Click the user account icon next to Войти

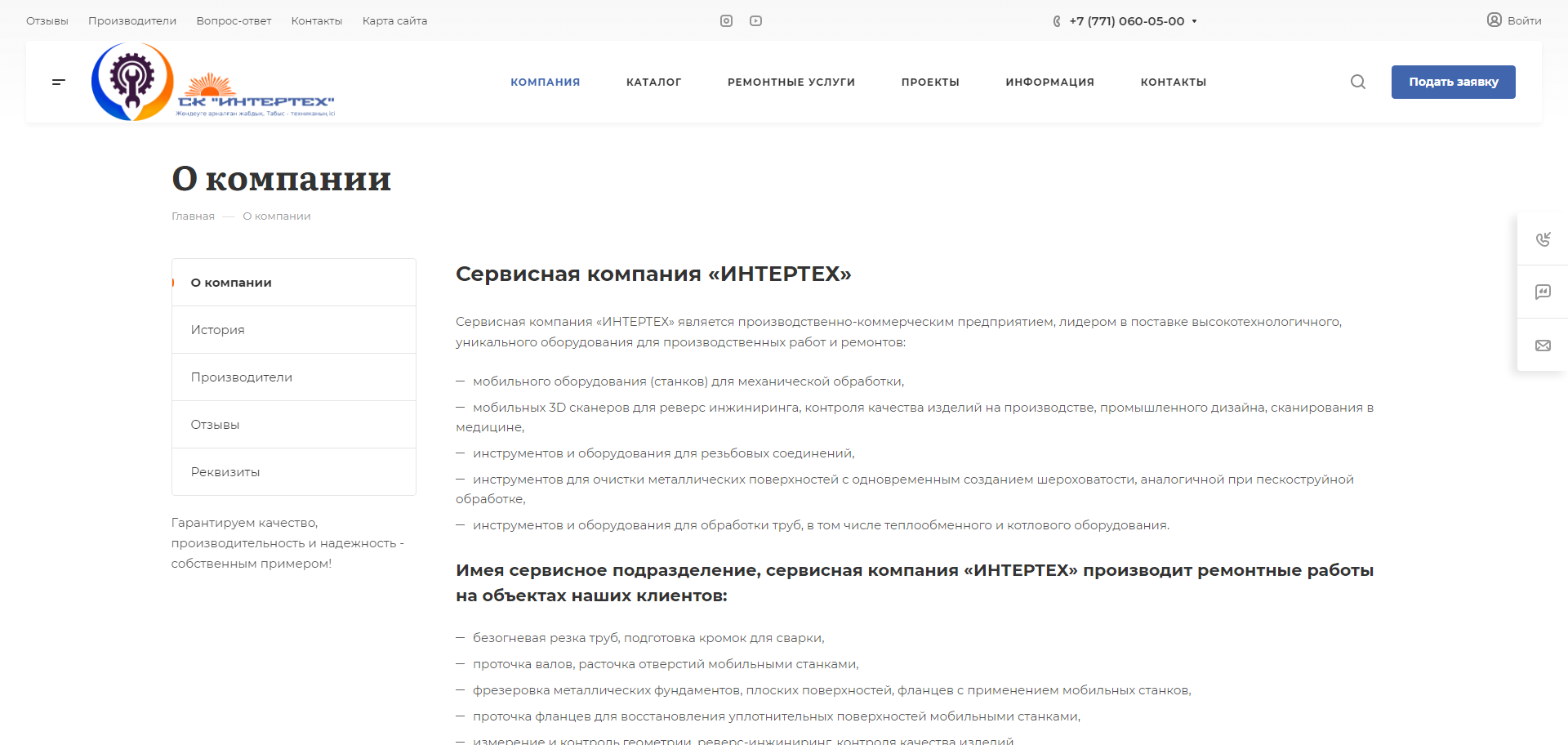tap(1494, 20)
